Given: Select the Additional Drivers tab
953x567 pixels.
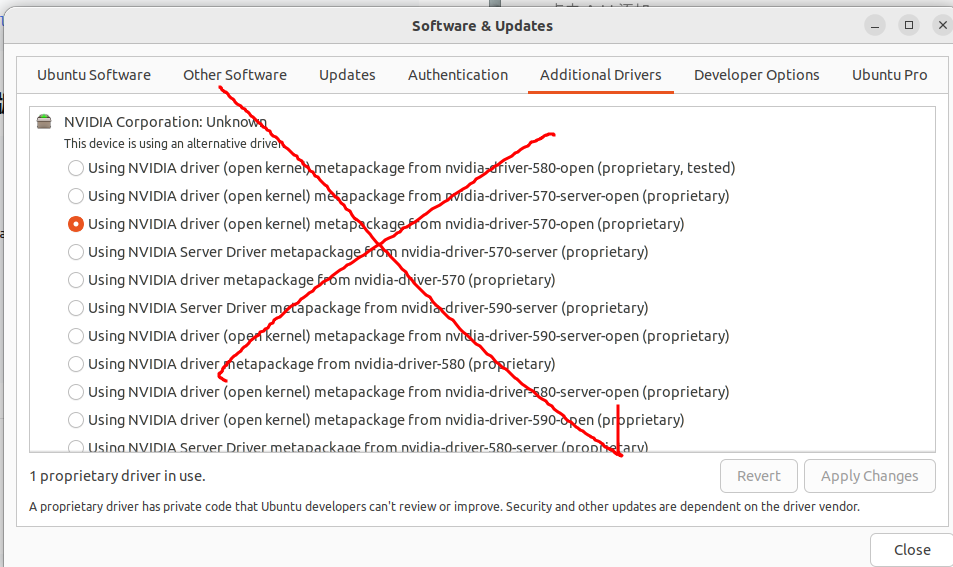Looking at the screenshot, I should click(600, 75).
